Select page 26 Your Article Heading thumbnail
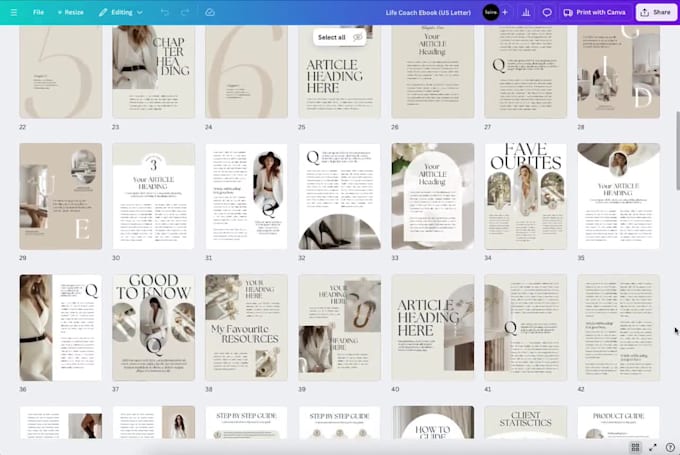 [x=433, y=72]
